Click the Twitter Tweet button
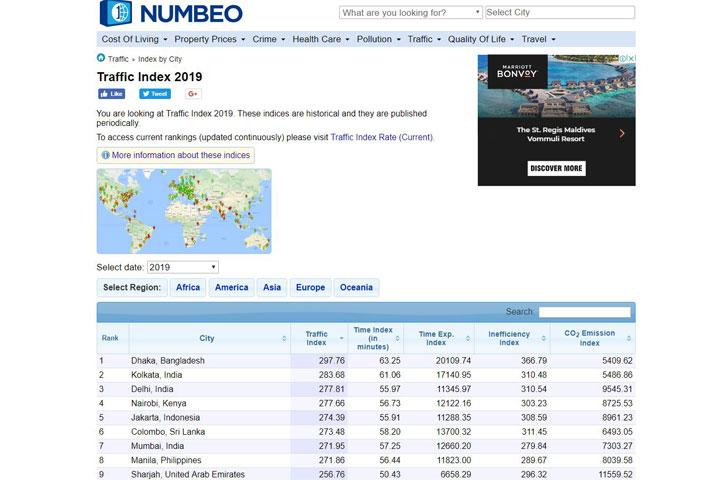Image resolution: width=720 pixels, height=480 pixels. click(x=155, y=94)
